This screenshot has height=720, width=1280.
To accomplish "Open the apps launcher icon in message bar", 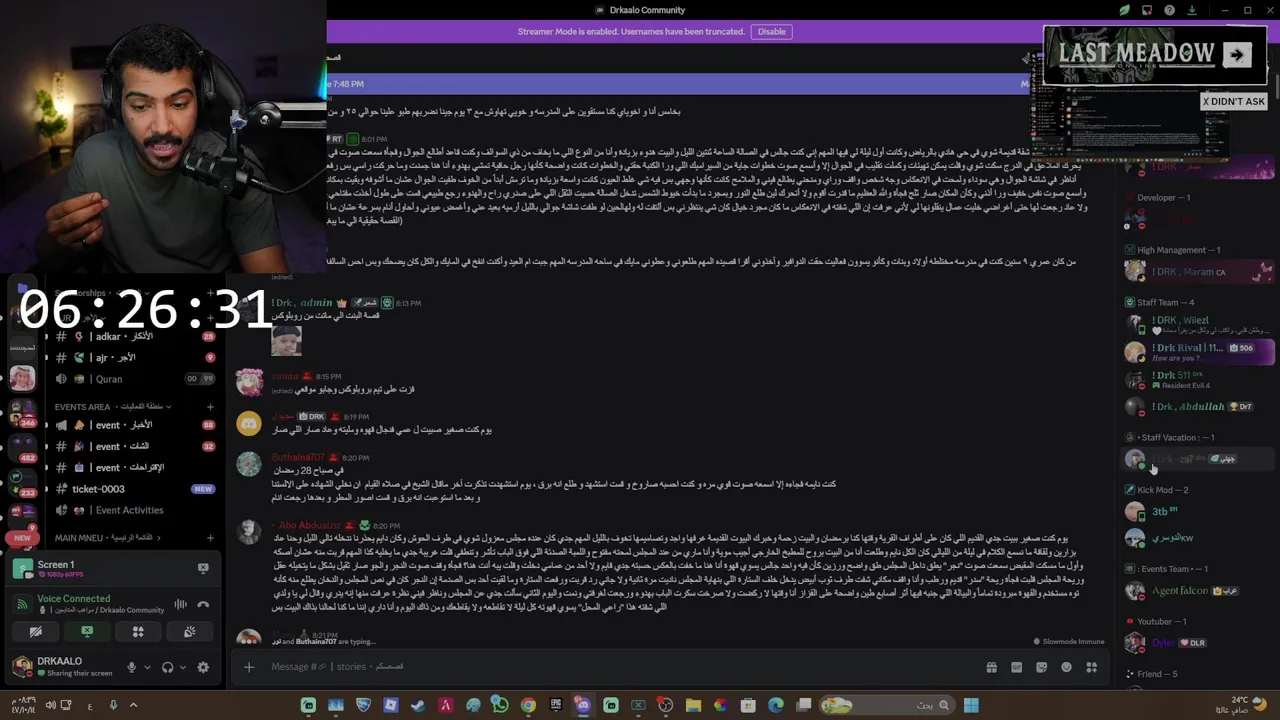I will pos(1092,667).
